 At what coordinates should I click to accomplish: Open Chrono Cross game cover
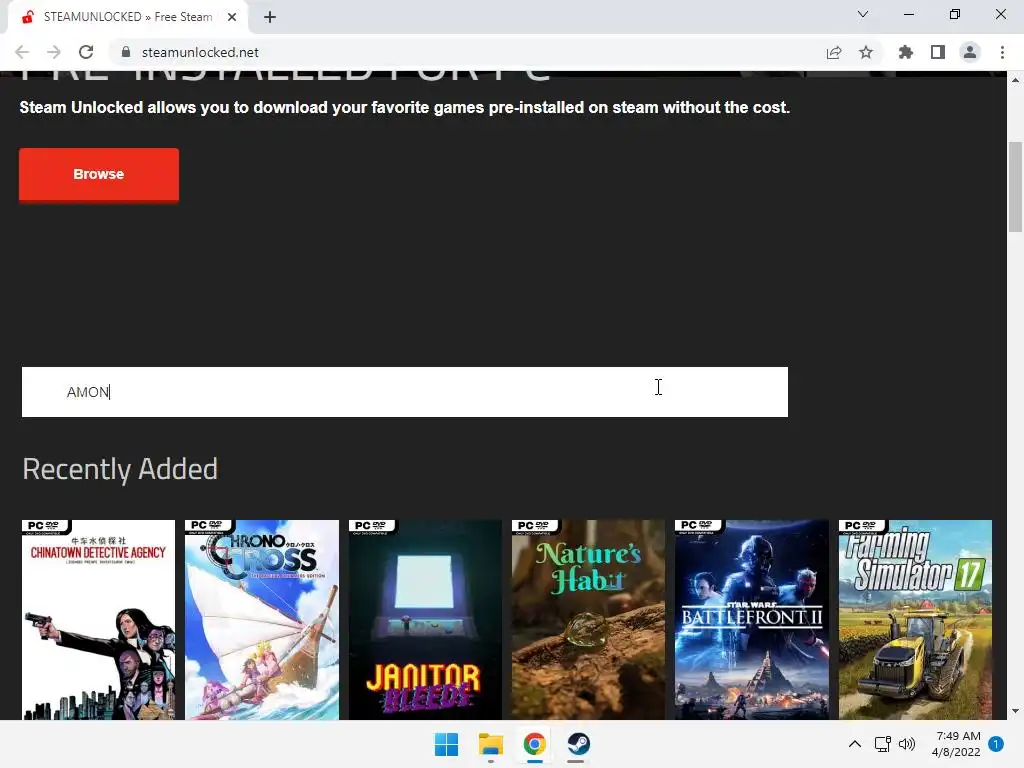(262, 620)
